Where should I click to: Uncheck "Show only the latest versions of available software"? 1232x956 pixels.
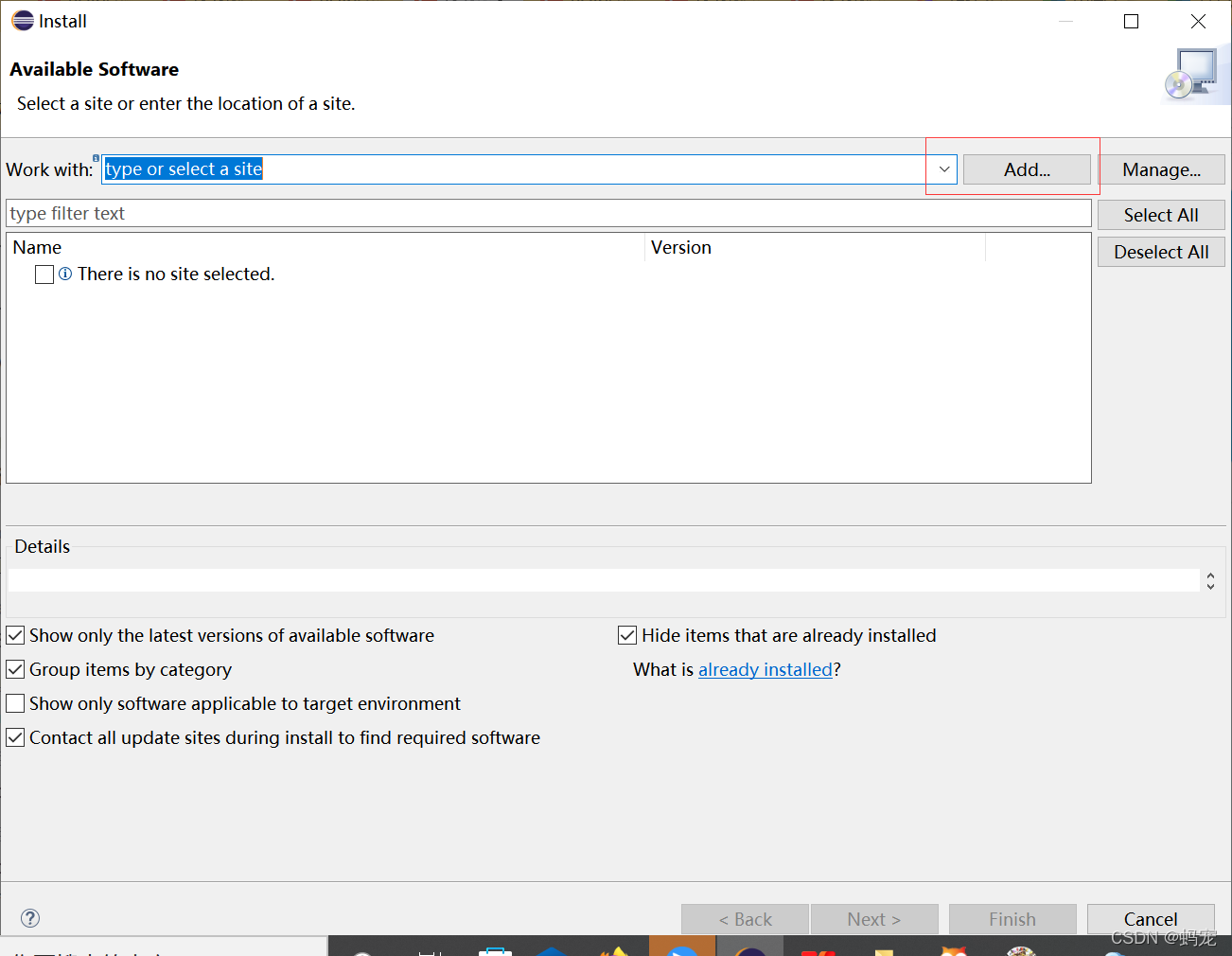coord(15,635)
